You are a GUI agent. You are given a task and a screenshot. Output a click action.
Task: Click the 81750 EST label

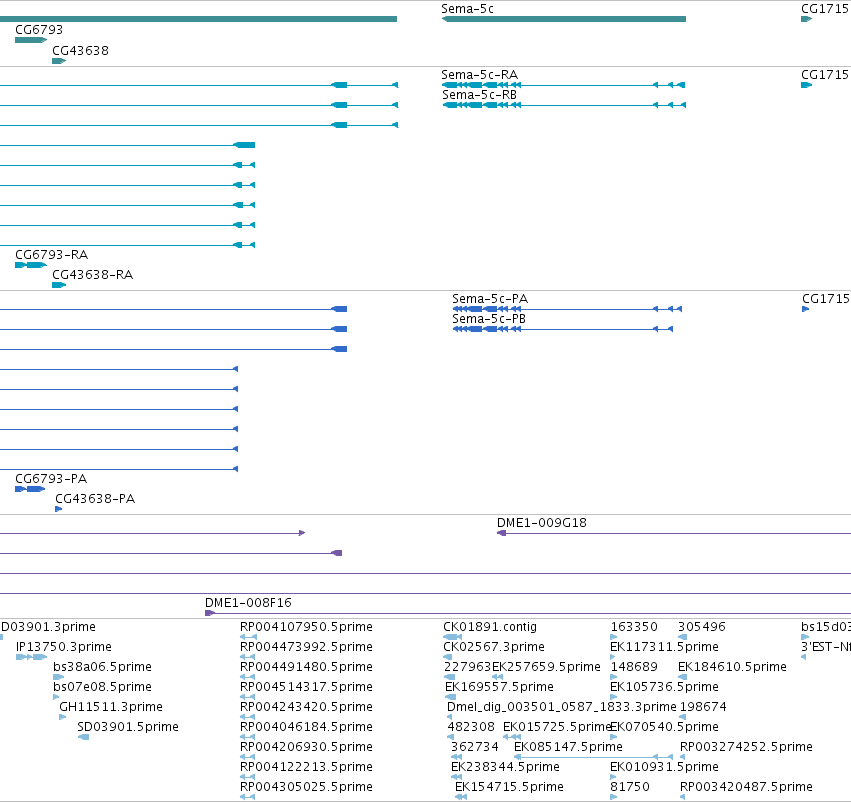tap(630, 787)
